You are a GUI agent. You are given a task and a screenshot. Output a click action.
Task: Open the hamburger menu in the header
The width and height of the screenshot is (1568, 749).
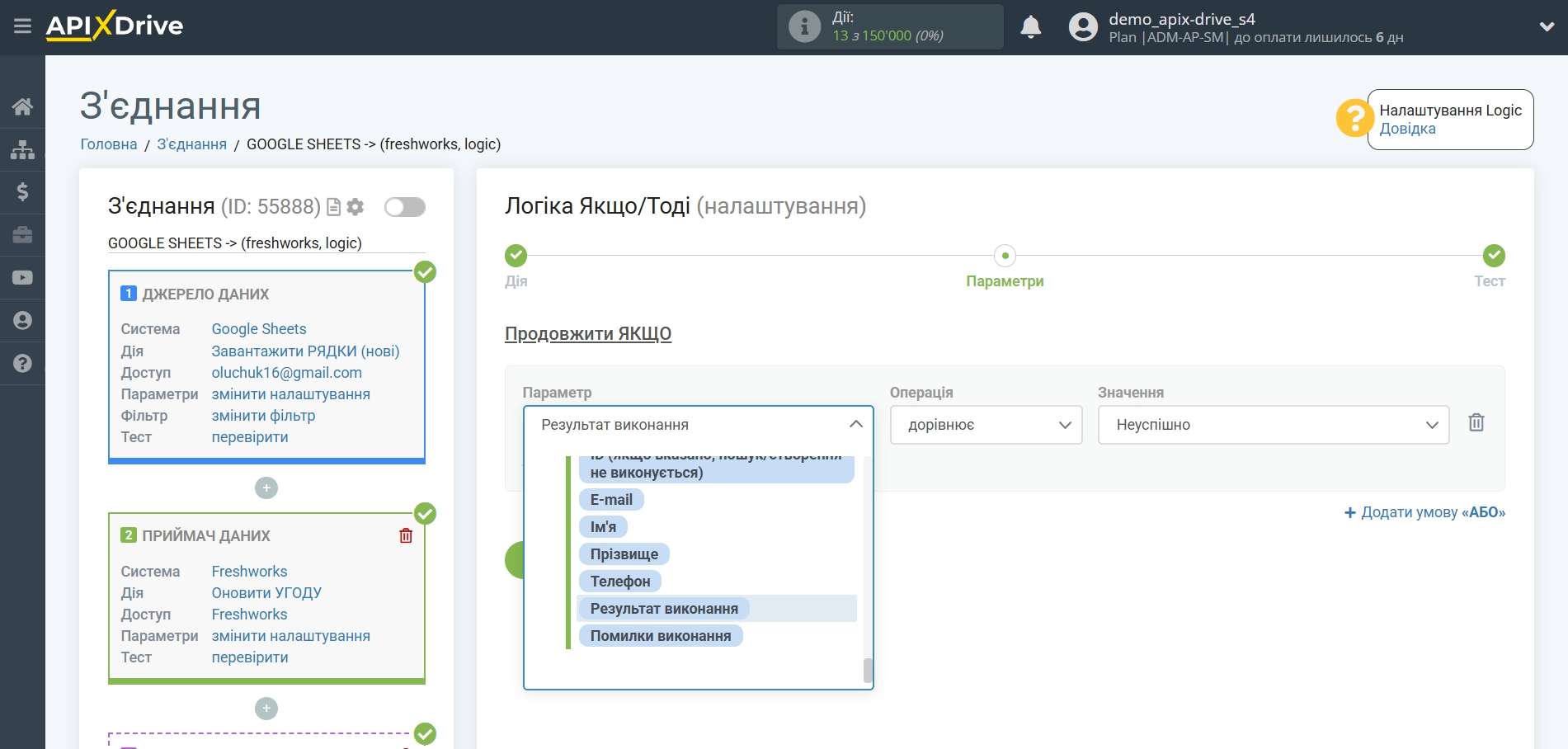coord(22,26)
